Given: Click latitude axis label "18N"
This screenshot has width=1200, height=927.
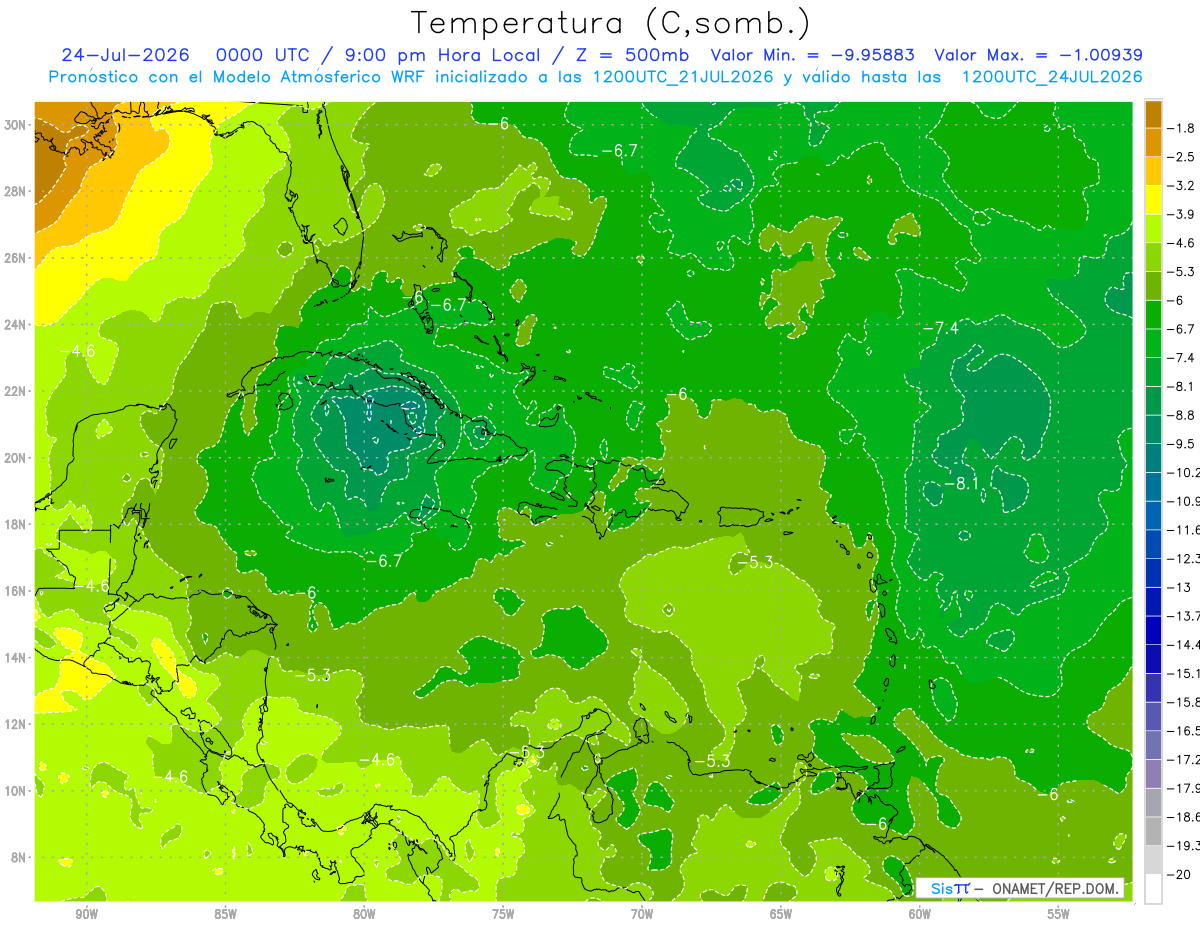Looking at the screenshot, I should [x=17, y=524].
